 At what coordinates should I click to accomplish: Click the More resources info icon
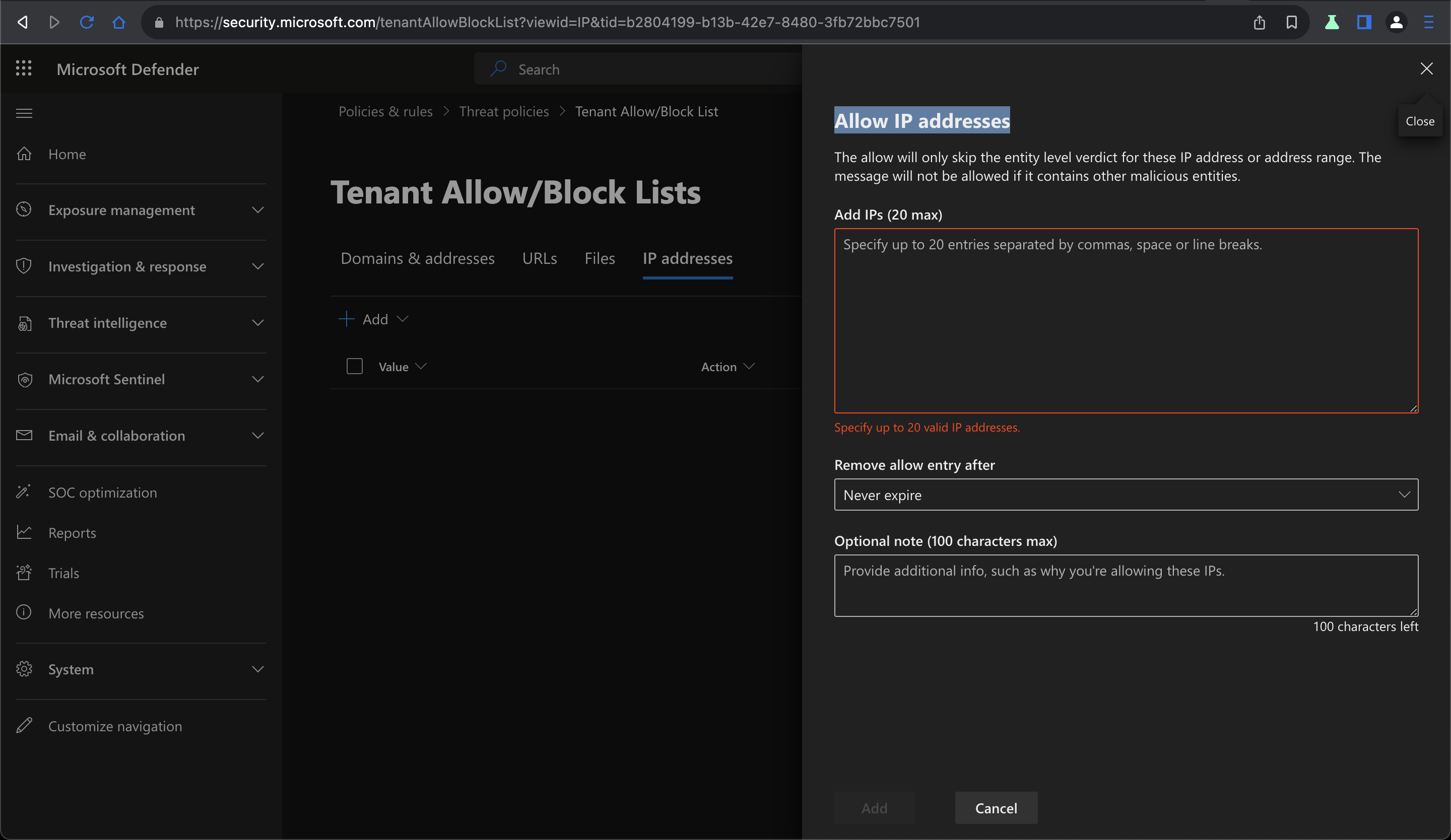pos(24,612)
